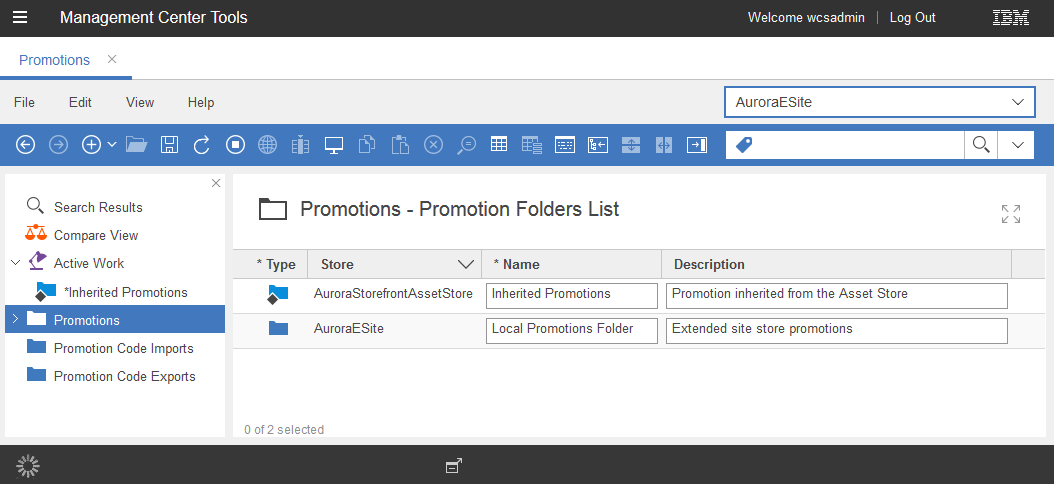Edit description Extended site store promotions
This screenshot has width=1054, height=484.
coord(837,330)
